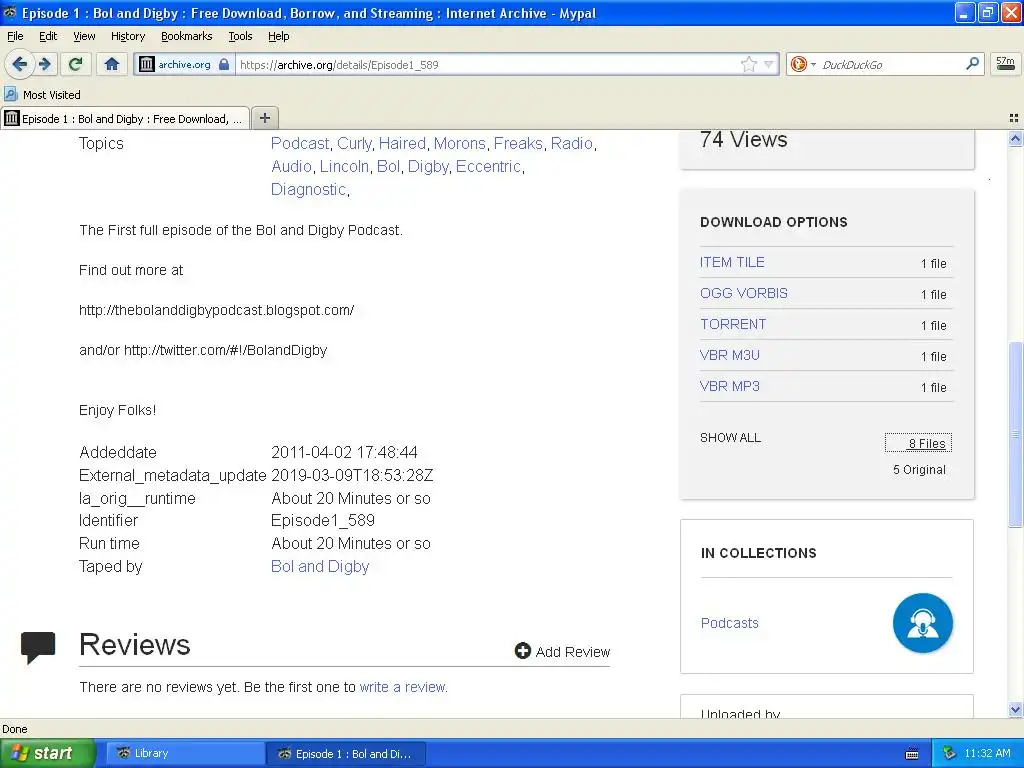Viewport: 1024px width, 768px height.
Task: Open the History menu
Action: tap(127, 36)
